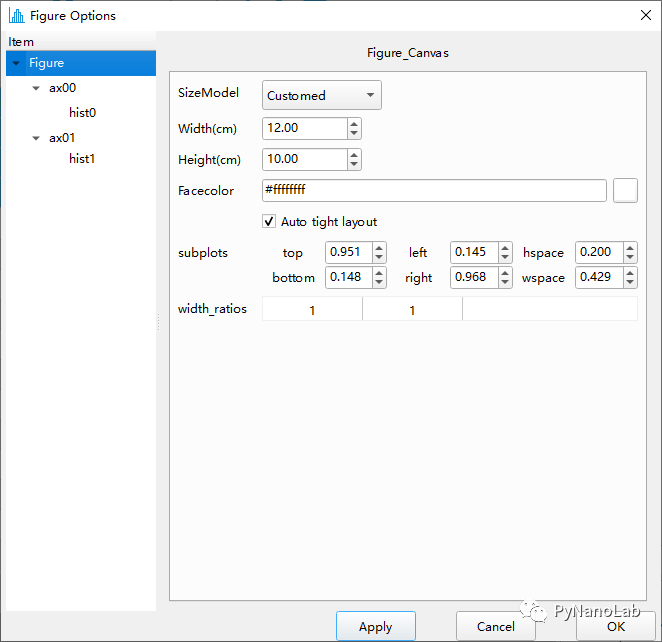Toggle the Auto tight layout checkbox
The height and width of the screenshot is (642, 662).
[x=269, y=221]
